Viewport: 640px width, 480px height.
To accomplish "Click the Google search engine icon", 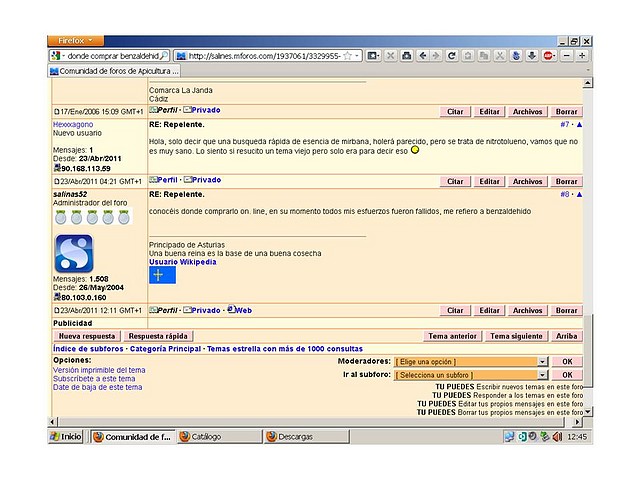I will coord(56,56).
